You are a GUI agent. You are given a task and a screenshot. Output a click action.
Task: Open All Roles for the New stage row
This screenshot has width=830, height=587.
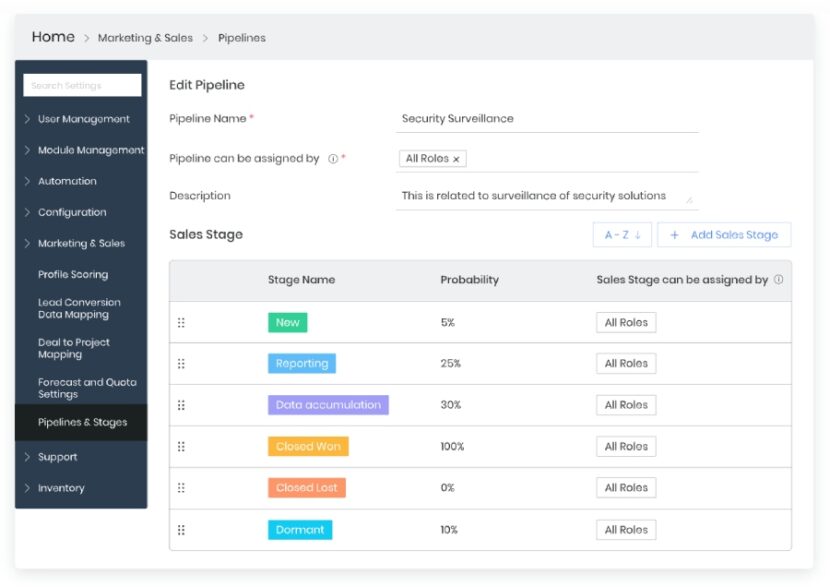(x=626, y=322)
